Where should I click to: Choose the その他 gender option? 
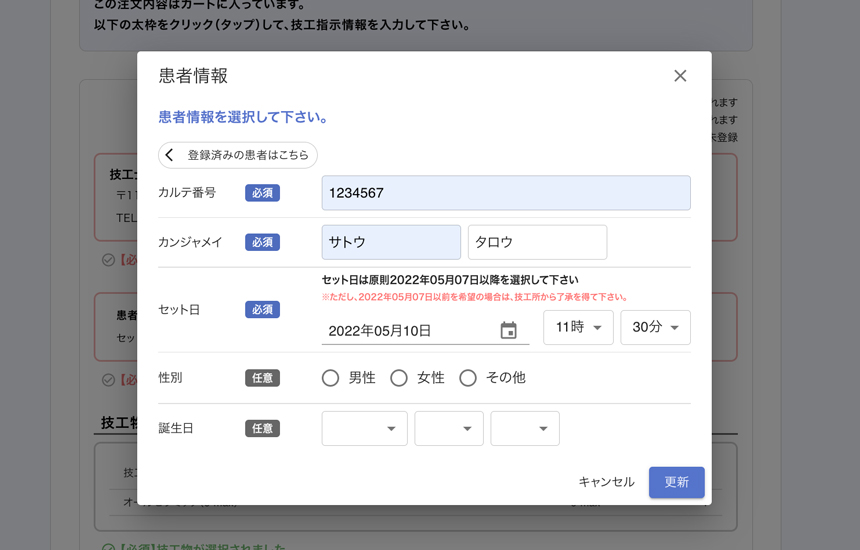pos(468,378)
